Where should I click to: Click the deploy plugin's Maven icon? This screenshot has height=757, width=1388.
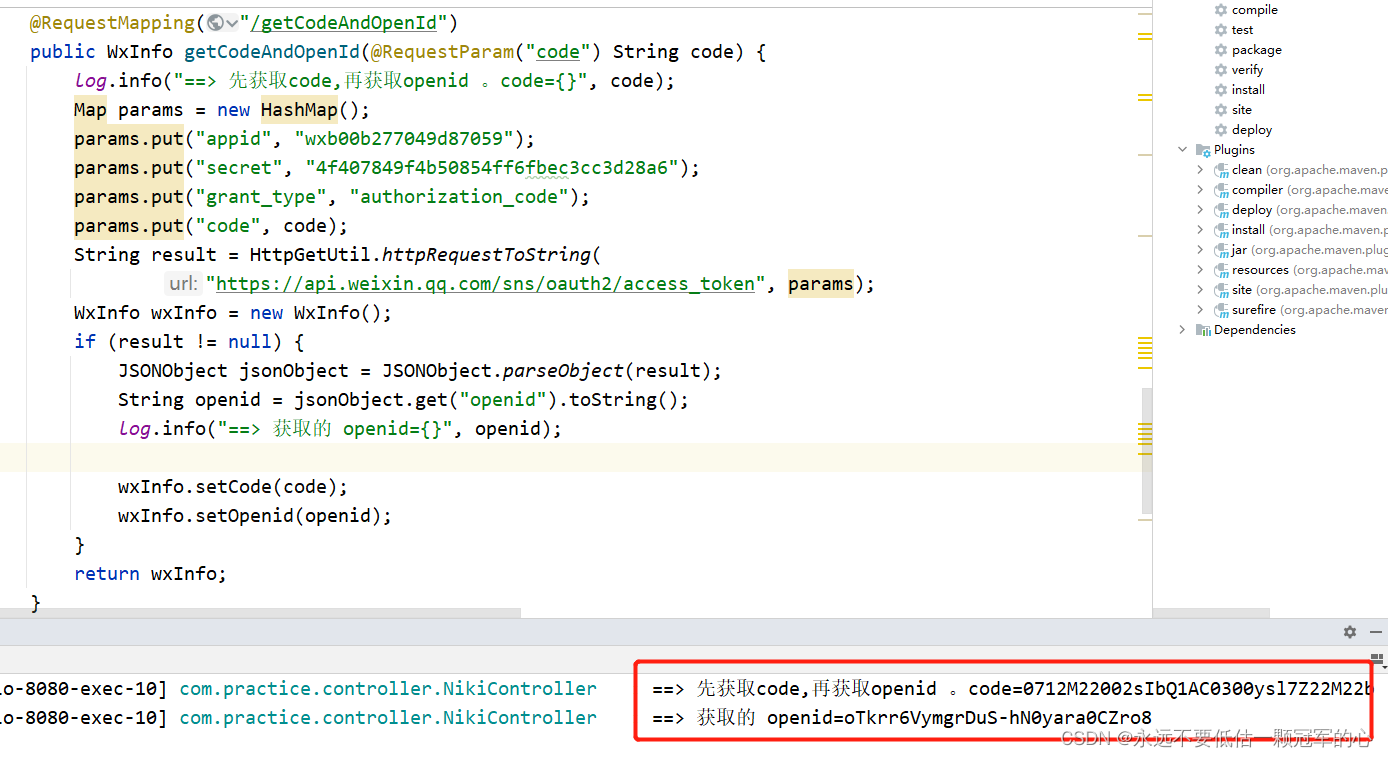[1221, 210]
